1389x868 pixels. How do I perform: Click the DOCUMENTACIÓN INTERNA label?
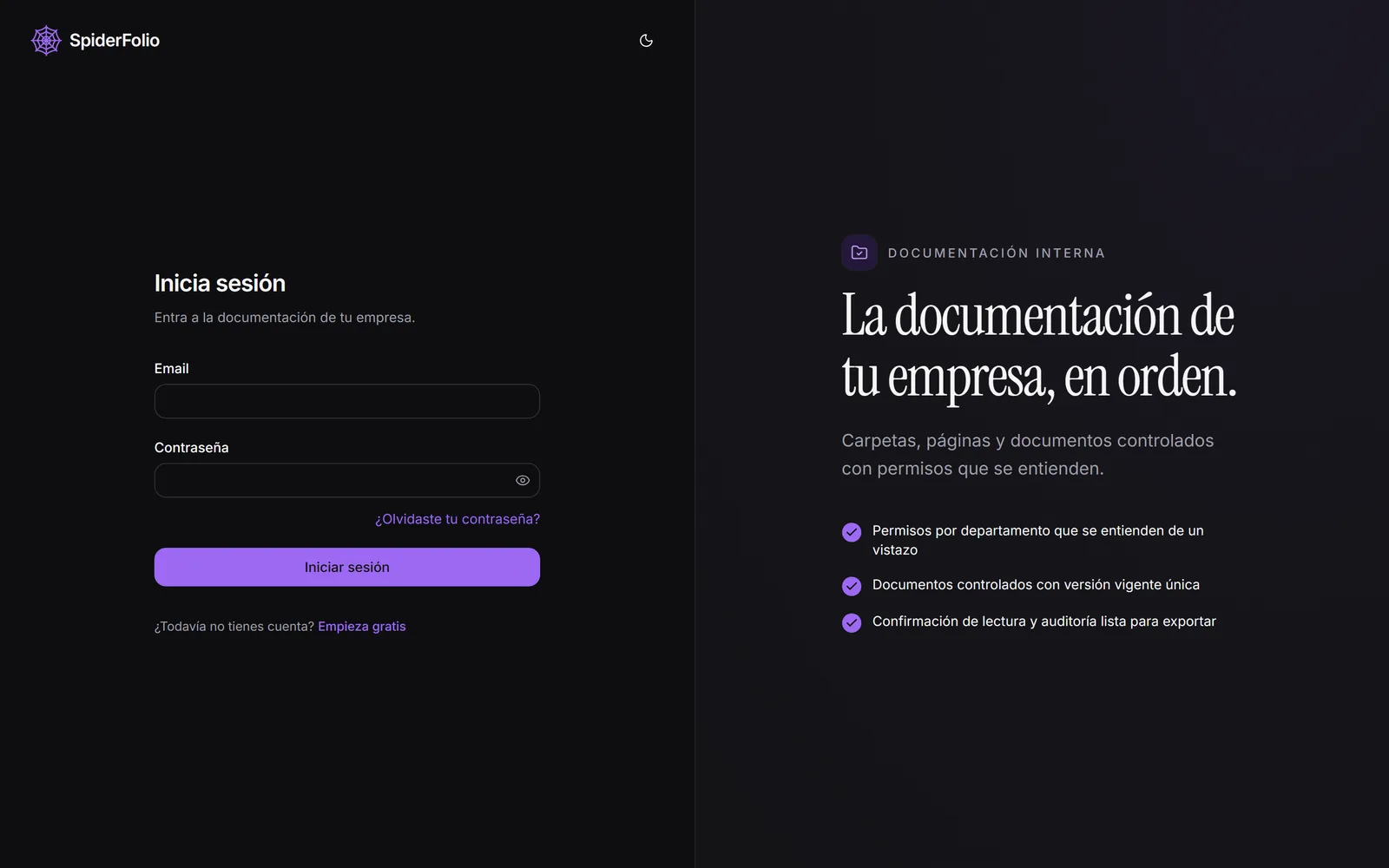[x=997, y=253]
